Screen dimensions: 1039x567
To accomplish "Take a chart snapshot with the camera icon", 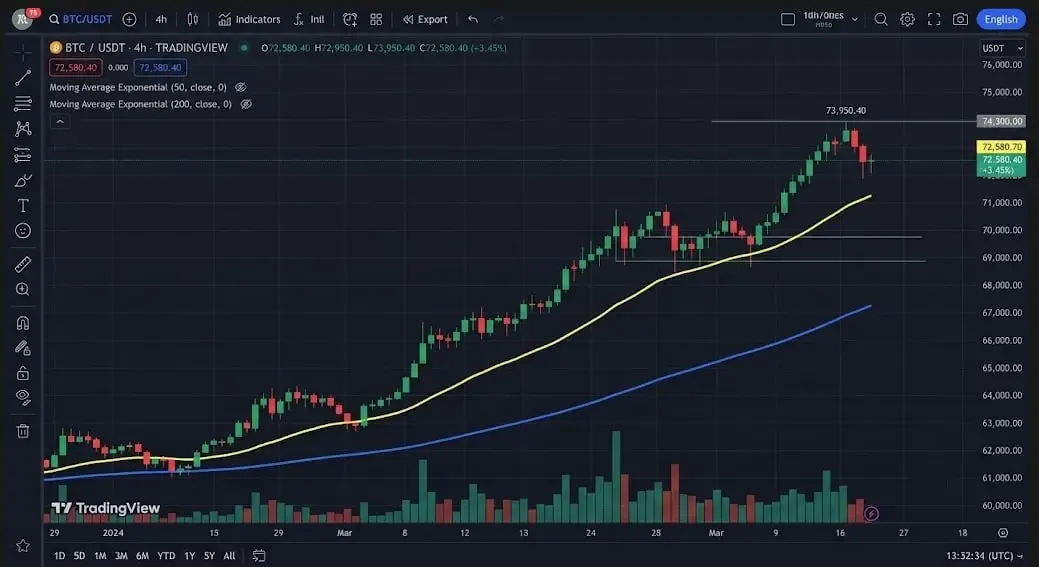I will point(960,19).
